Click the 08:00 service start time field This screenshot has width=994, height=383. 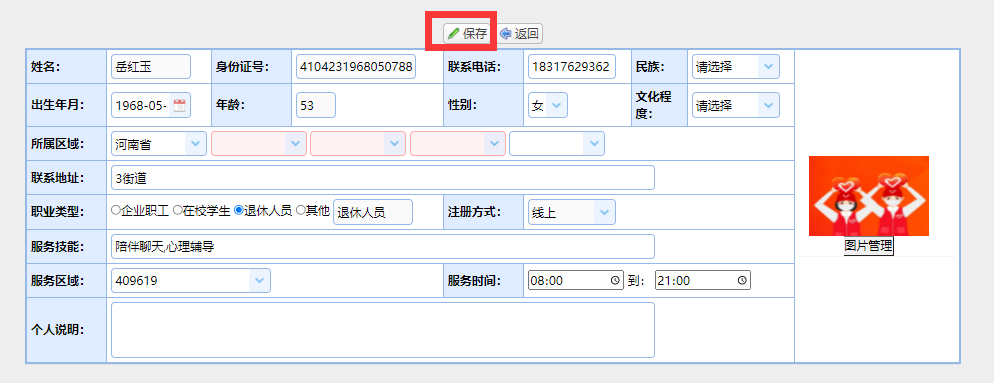tap(576, 280)
